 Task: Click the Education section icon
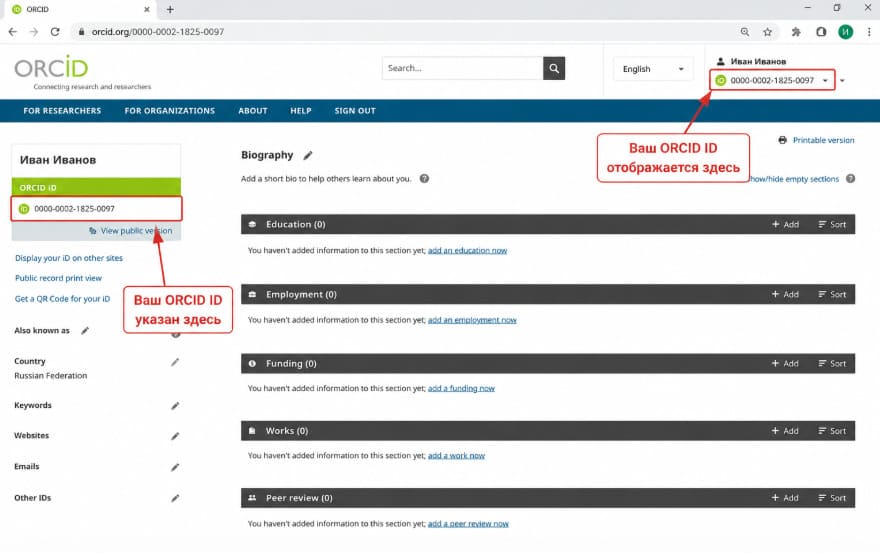pos(253,224)
